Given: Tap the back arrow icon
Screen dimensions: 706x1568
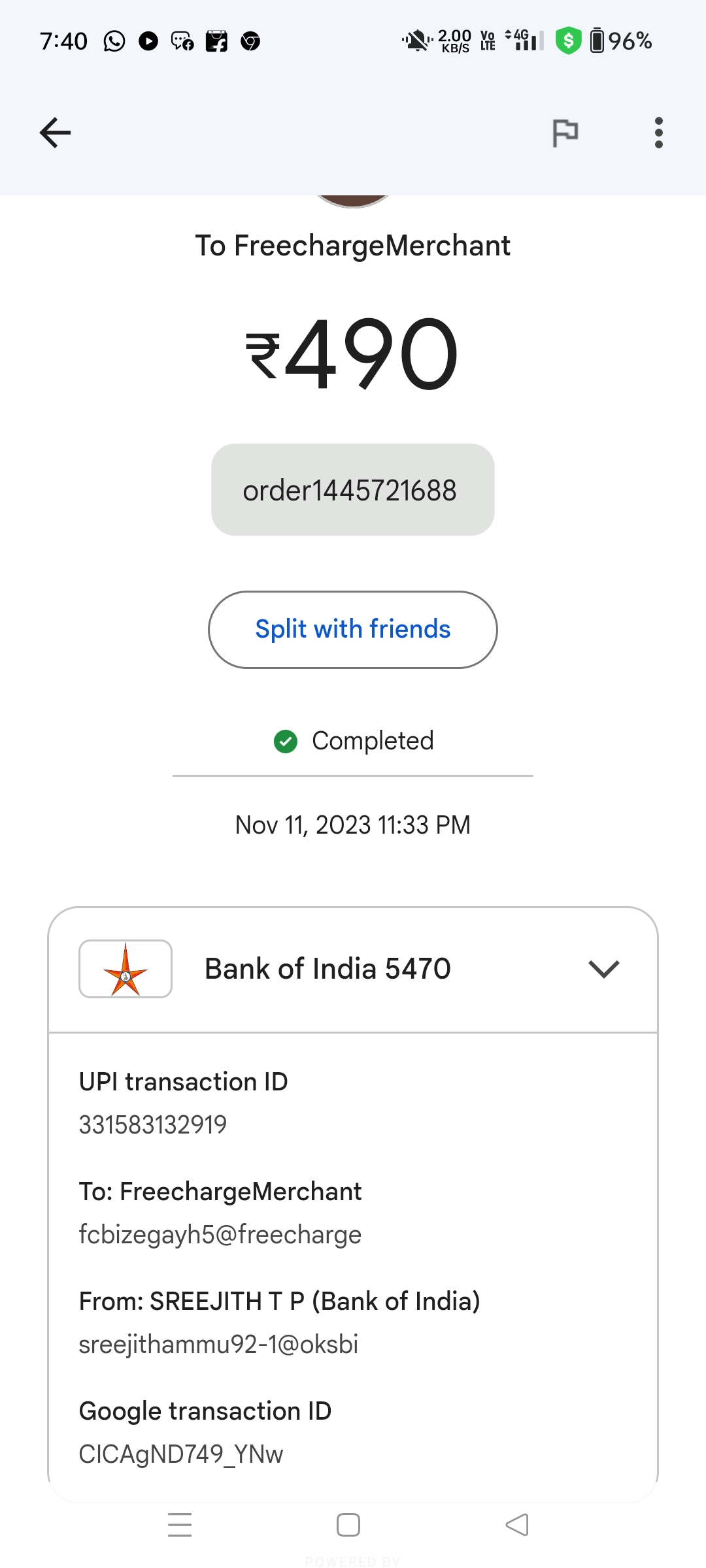Looking at the screenshot, I should point(55,133).
